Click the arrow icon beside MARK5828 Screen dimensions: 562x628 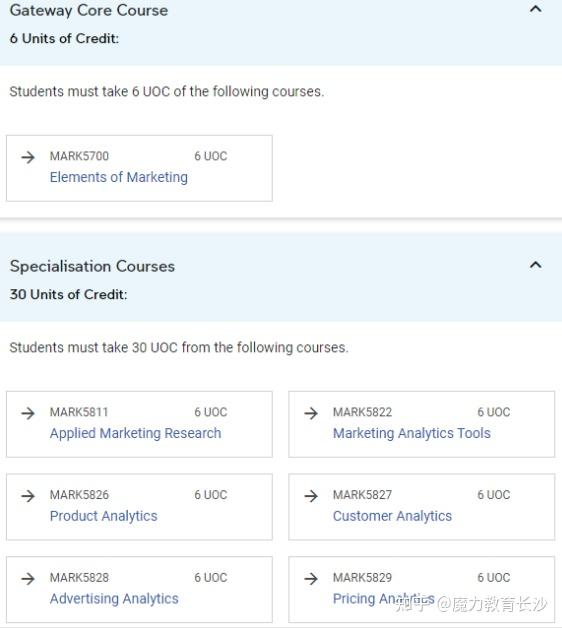(28, 578)
